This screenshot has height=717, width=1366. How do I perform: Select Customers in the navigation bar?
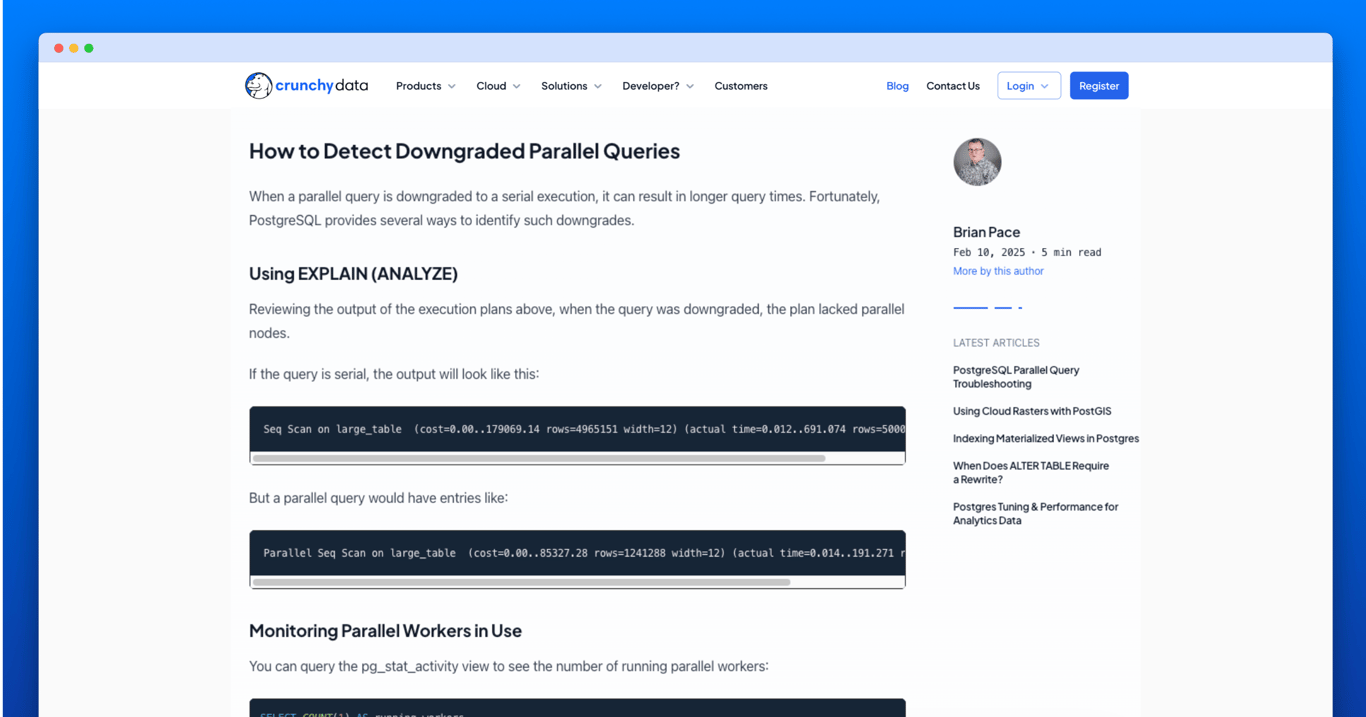740,86
